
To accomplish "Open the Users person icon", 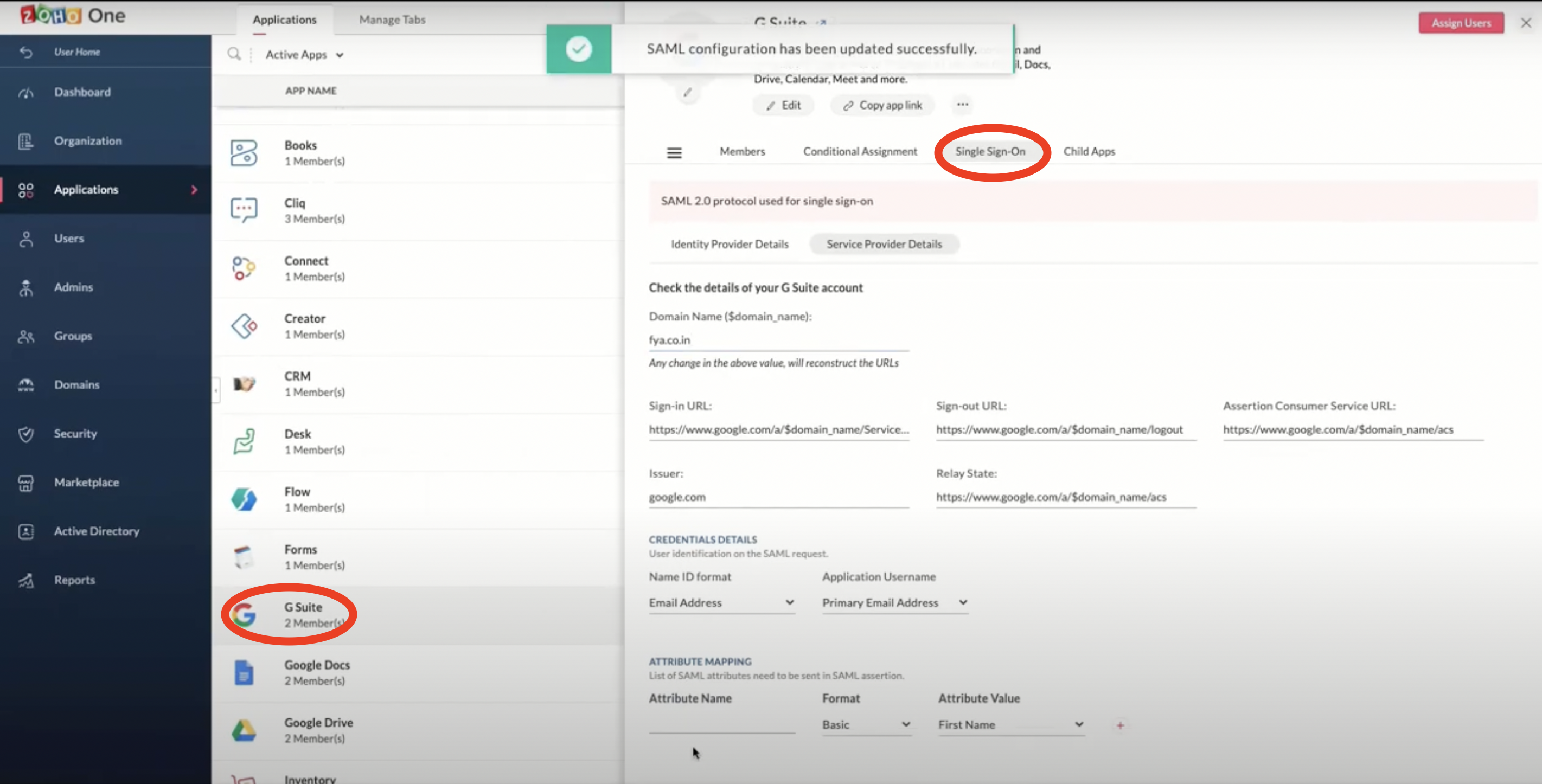I will pyautogui.click(x=25, y=239).
